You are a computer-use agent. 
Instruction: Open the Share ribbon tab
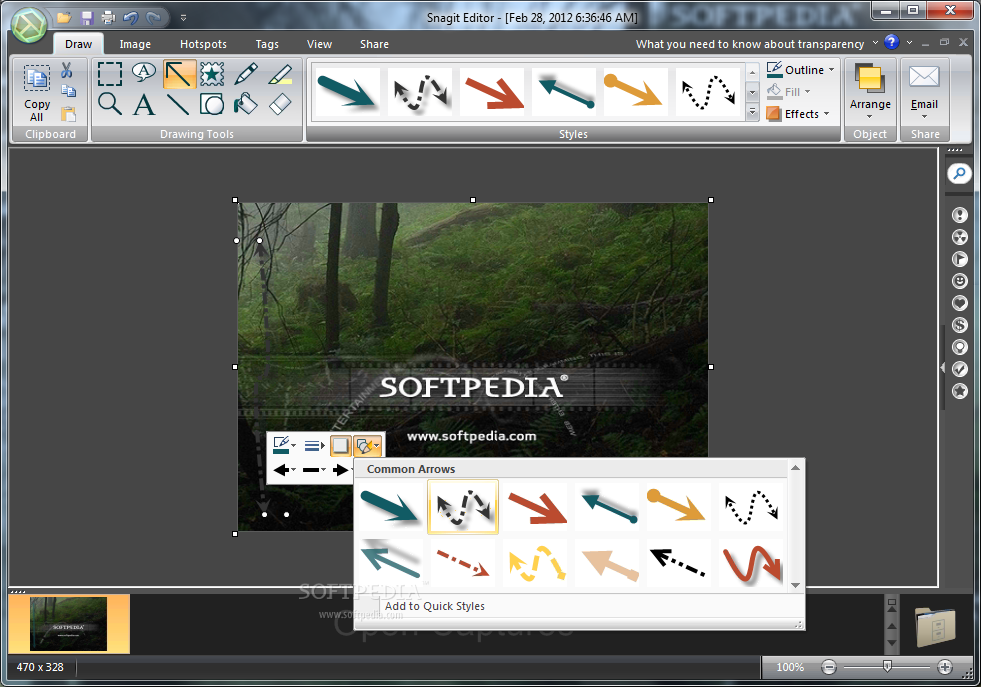pos(374,44)
